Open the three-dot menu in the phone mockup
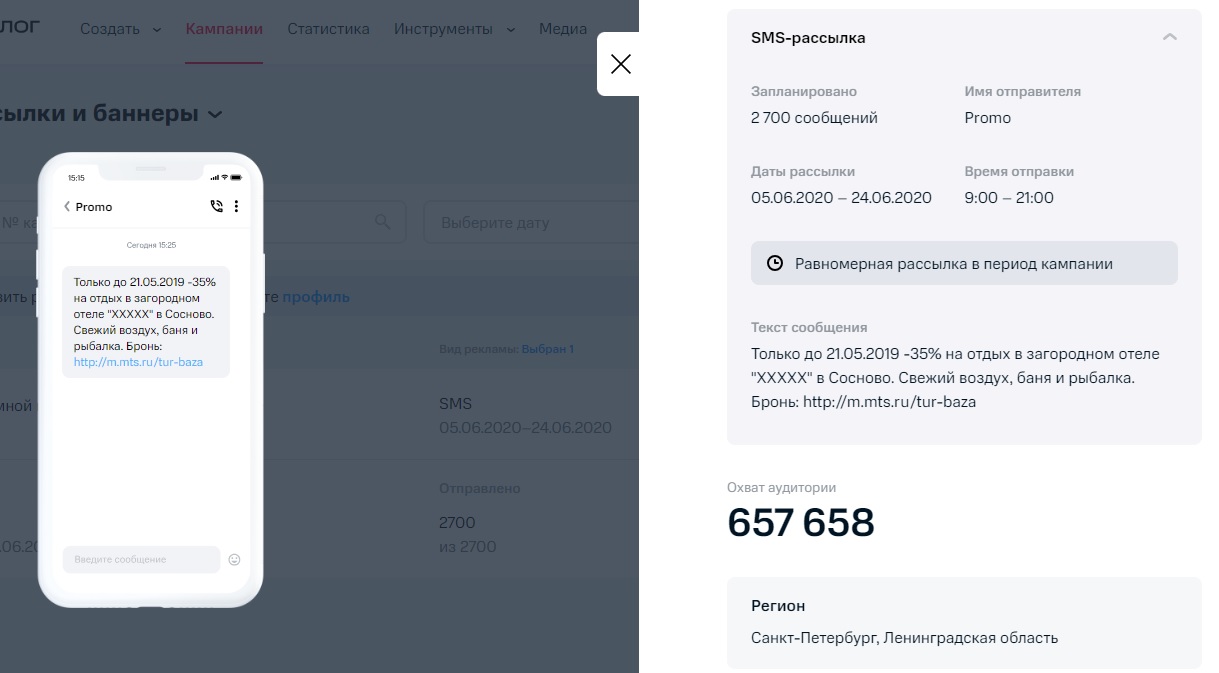1219x673 pixels. coord(236,206)
